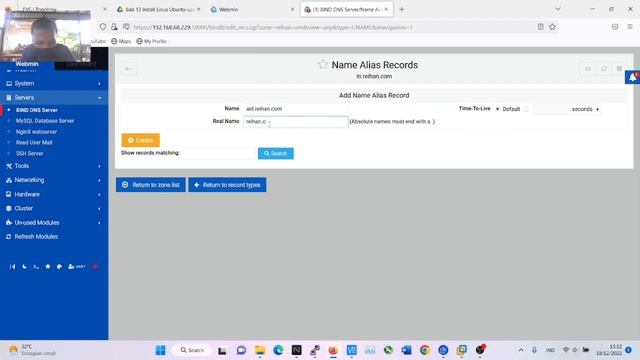Open SSH Server in sidebar
The height and width of the screenshot is (360, 640).
[x=29, y=153]
